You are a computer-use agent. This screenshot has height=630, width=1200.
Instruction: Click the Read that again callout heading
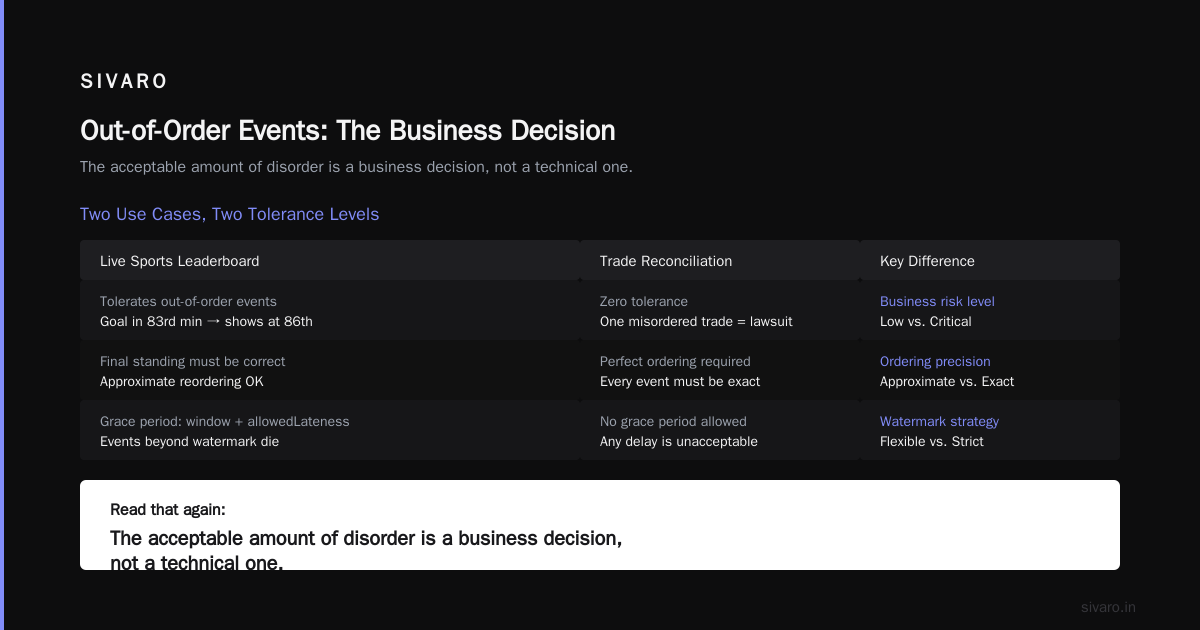coord(168,510)
